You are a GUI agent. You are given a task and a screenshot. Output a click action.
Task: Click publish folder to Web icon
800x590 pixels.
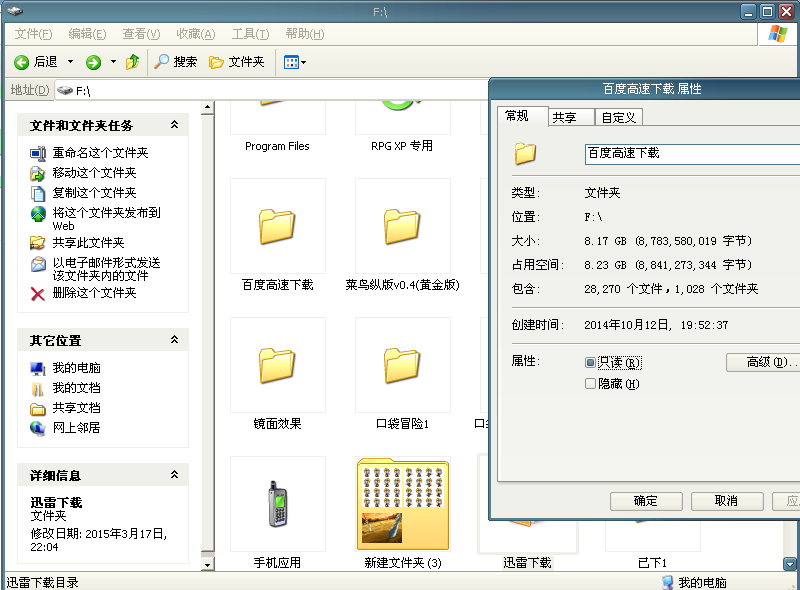click(x=38, y=214)
